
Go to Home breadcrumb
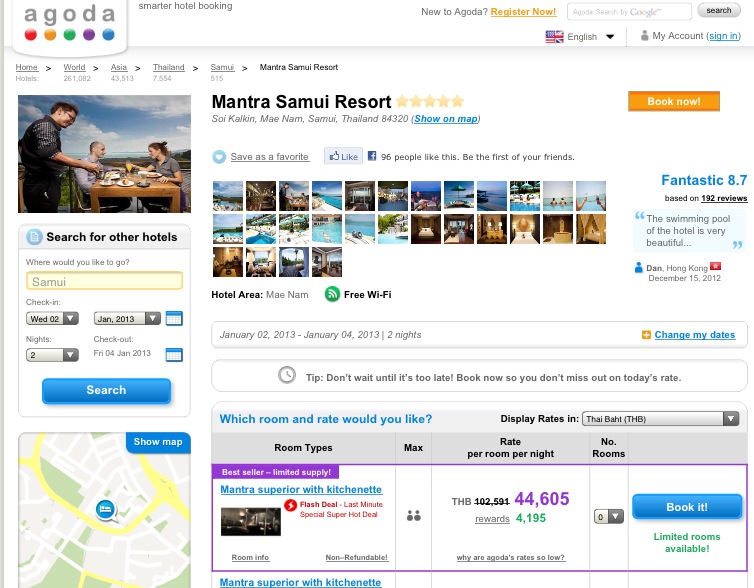(26, 67)
